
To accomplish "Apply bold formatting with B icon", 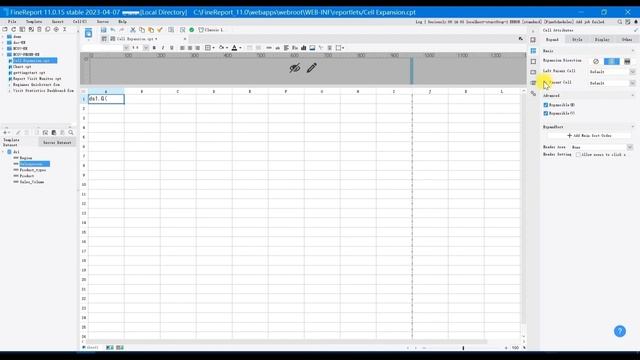I will [x=154, y=48].
